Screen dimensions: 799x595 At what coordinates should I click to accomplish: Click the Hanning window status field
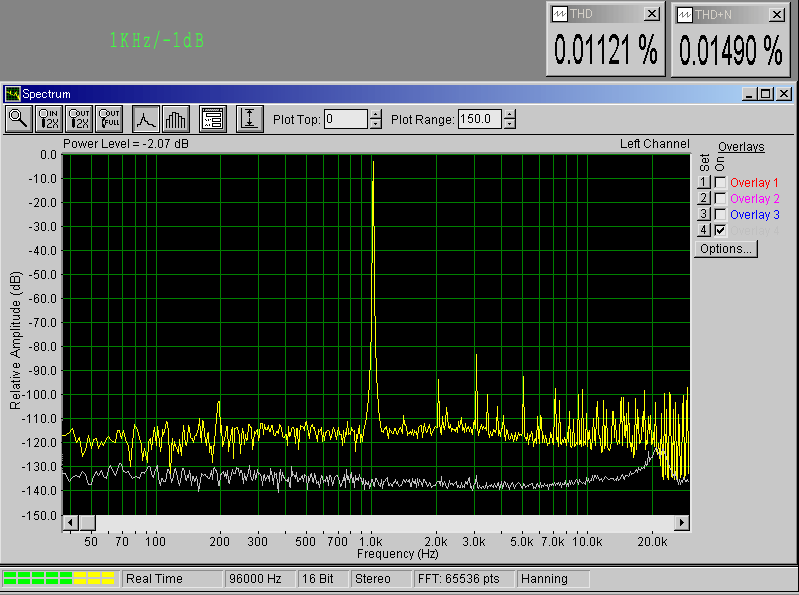(553, 579)
